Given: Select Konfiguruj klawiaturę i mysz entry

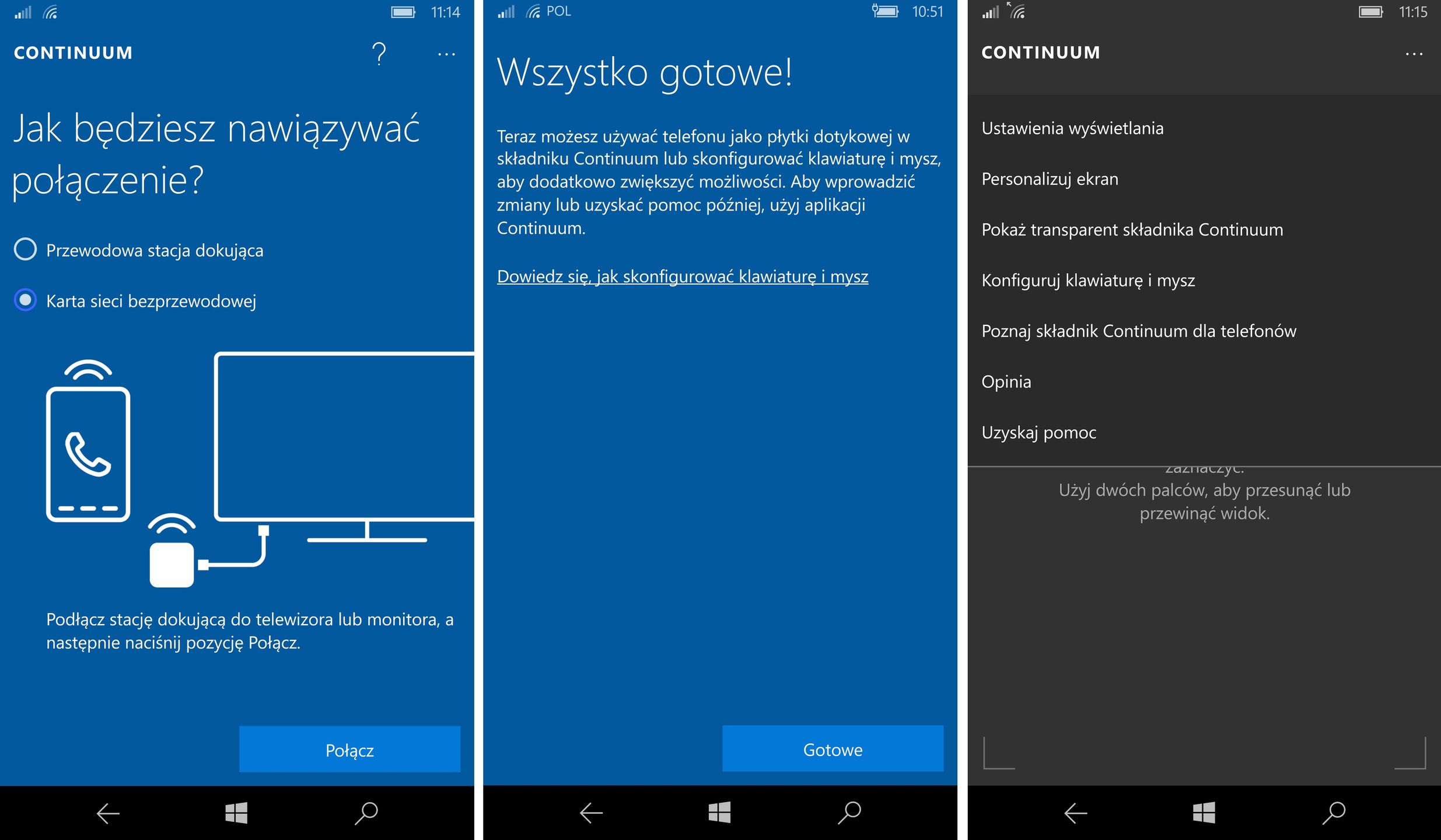Looking at the screenshot, I should pos(1088,281).
